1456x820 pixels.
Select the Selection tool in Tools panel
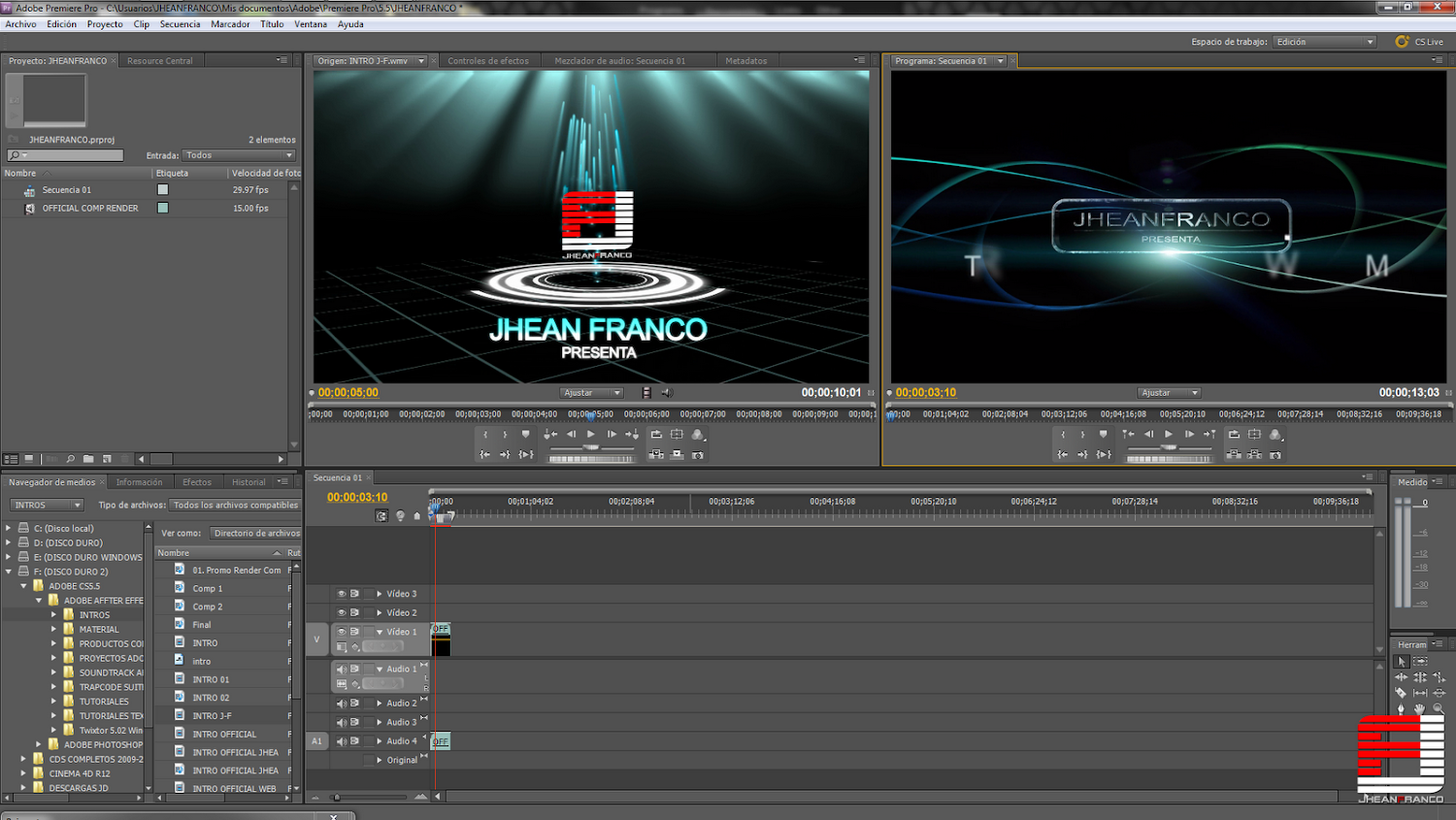tap(1402, 662)
